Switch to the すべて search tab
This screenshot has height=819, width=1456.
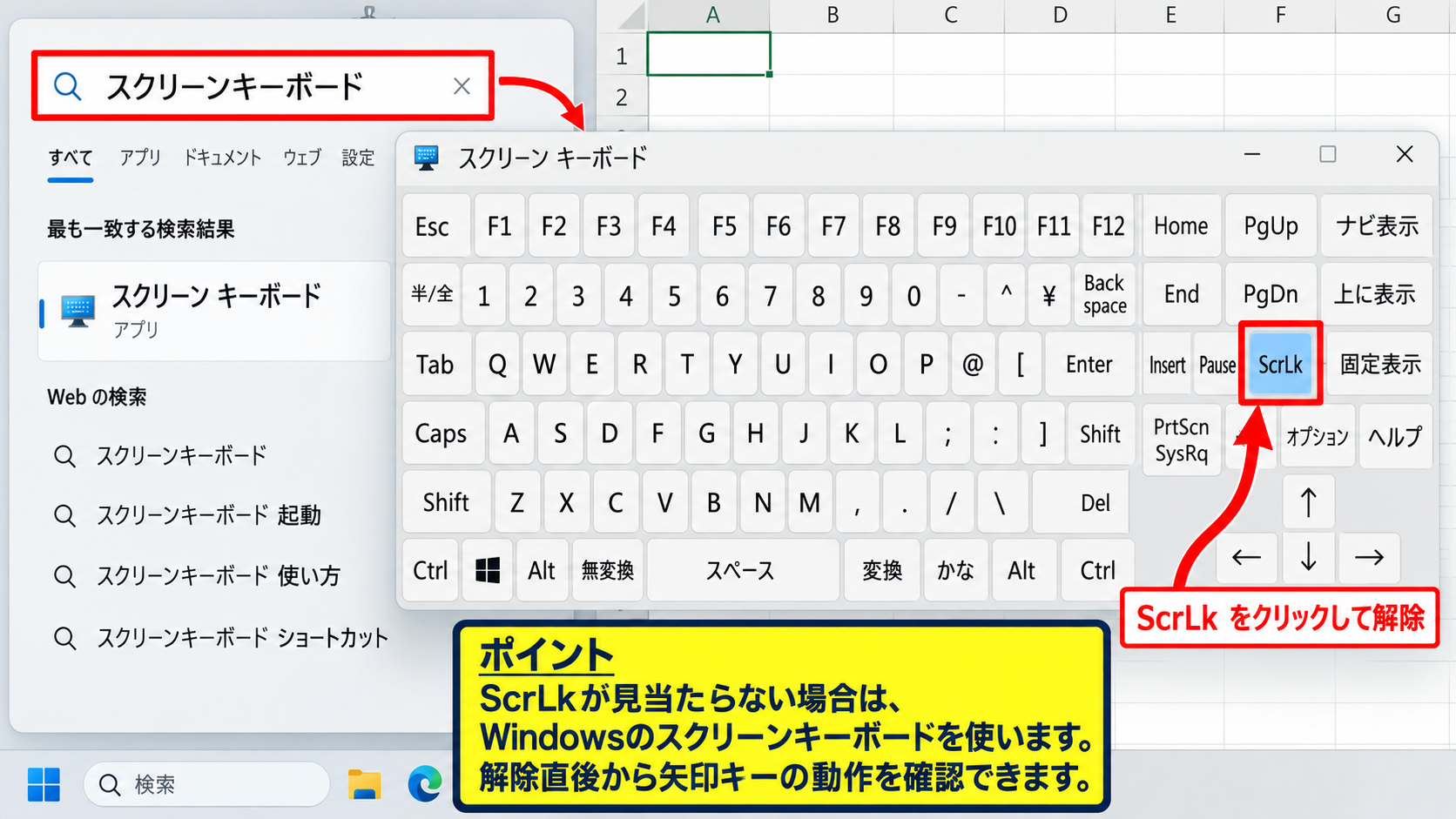click(71, 158)
